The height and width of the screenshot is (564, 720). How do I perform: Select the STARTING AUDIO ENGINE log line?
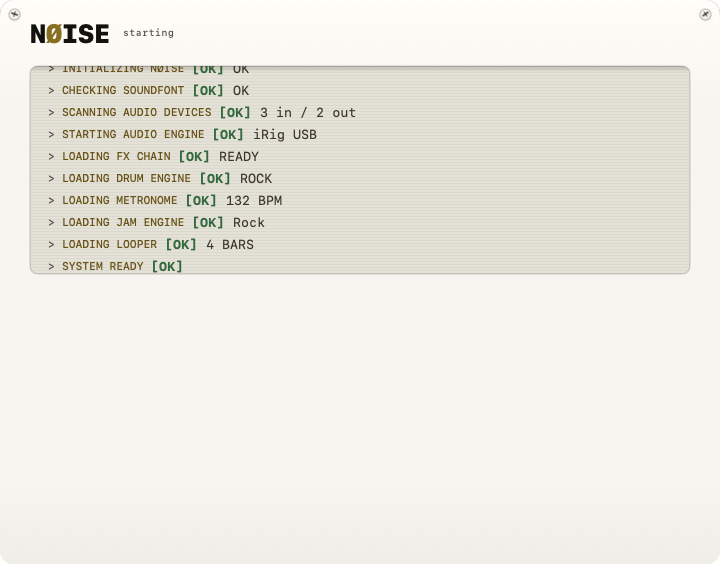point(360,135)
